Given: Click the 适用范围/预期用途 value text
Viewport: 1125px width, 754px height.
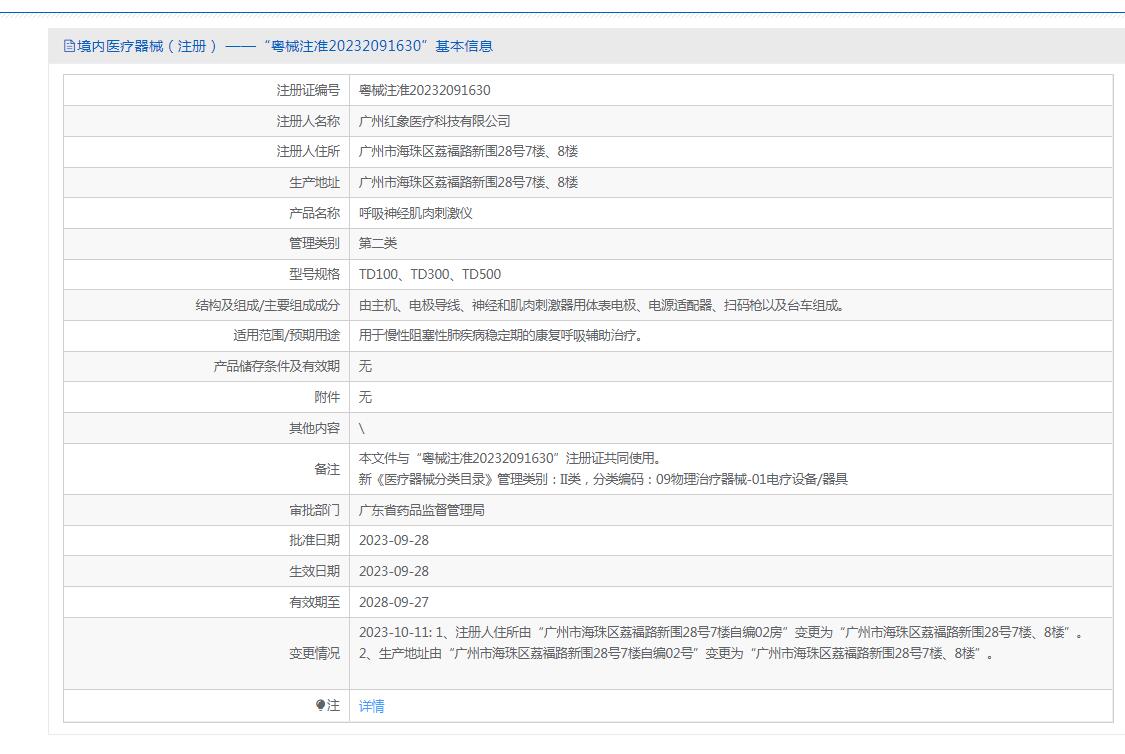Looking at the screenshot, I should click(501, 335).
